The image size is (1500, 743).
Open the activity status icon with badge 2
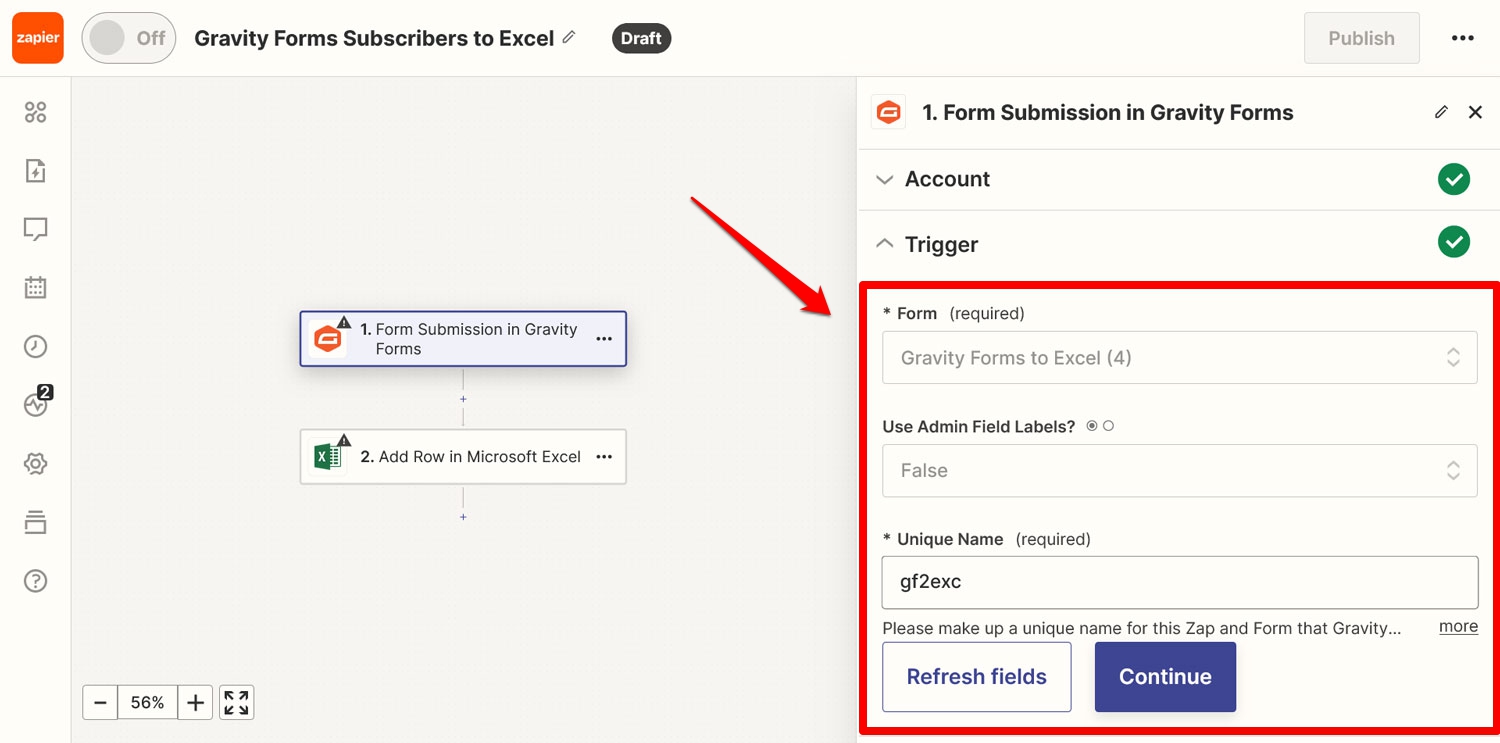37,402
